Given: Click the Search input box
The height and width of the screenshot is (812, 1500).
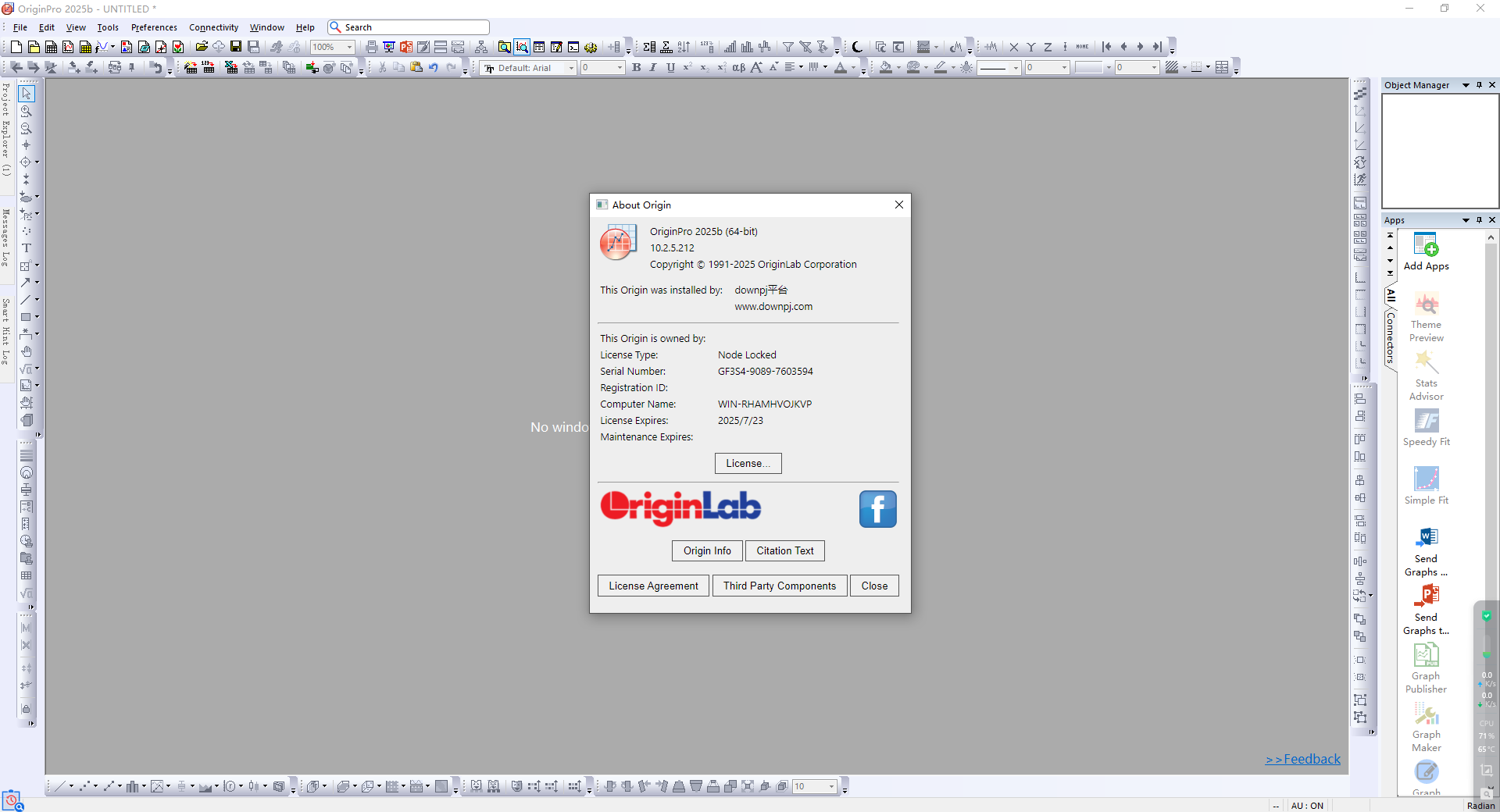Looking at the screenshot, I should pyautogui.click(x=414, y=27).
